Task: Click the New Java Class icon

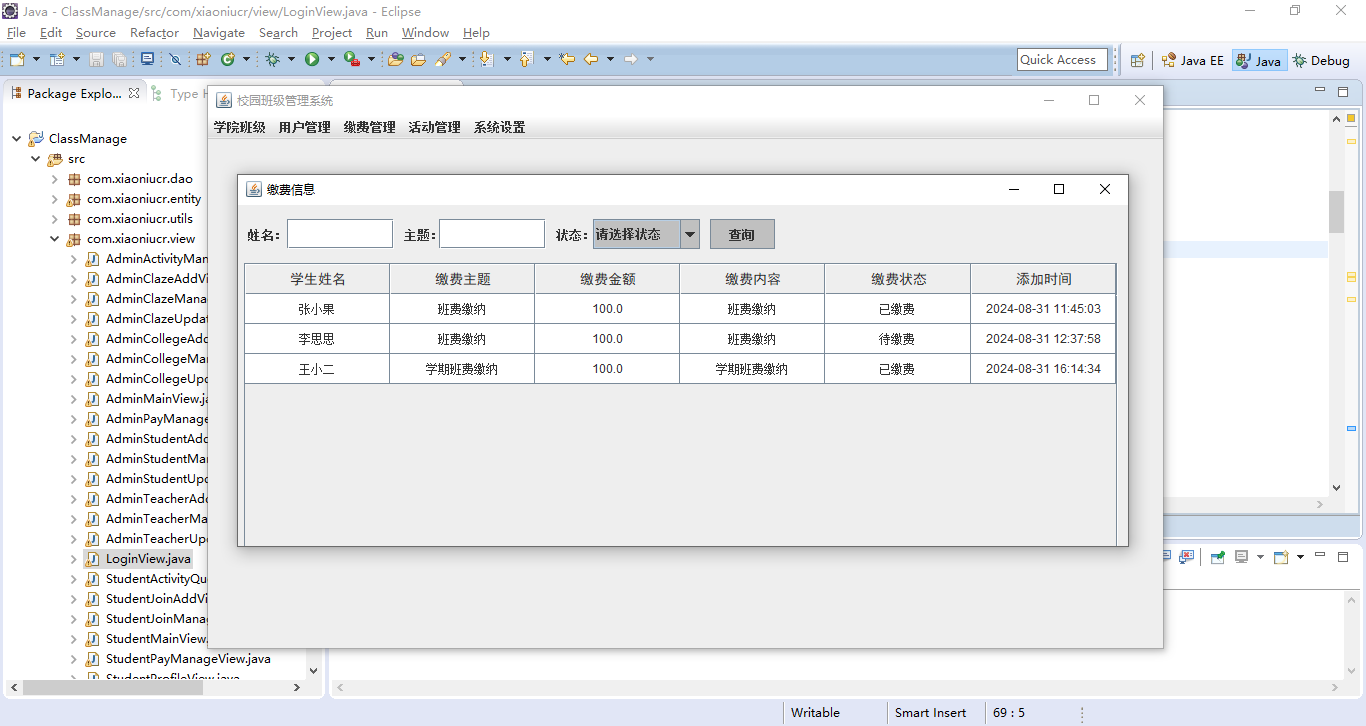Action: click(228, 59)
